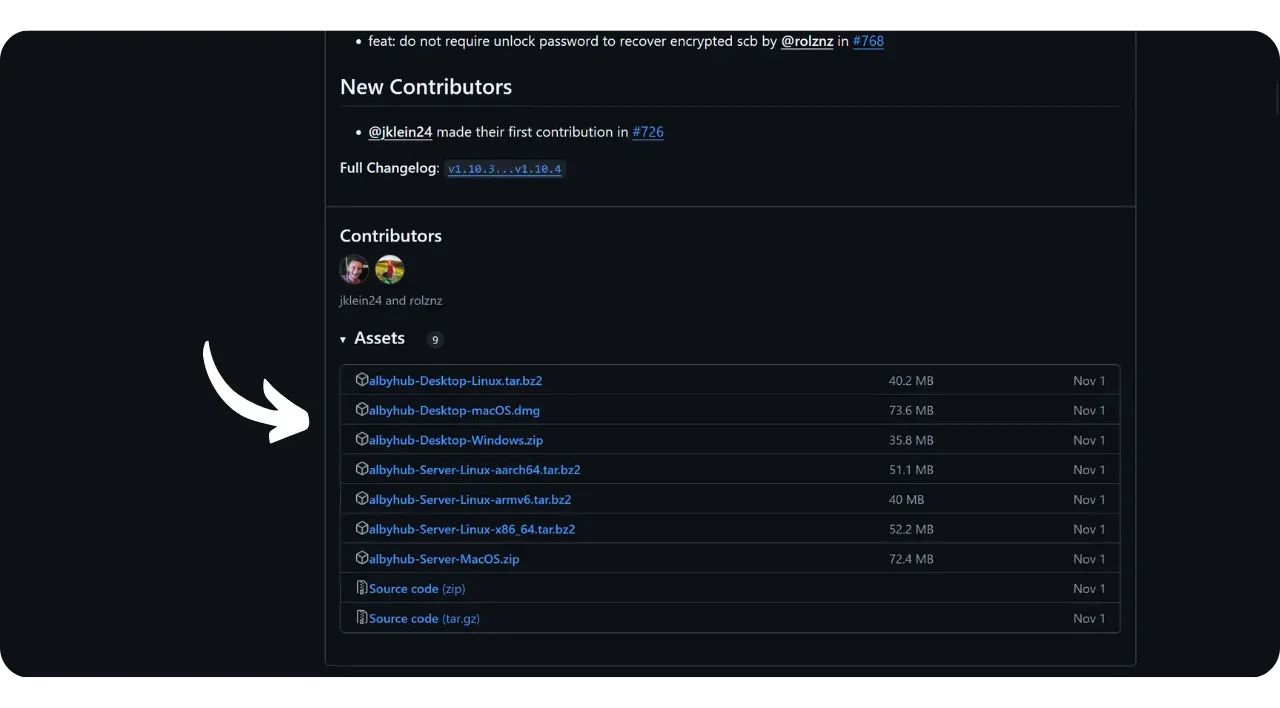1280x708 pixels.
Task: Open jklein24's contributor avatar
Action: click(x=354, y=269)
